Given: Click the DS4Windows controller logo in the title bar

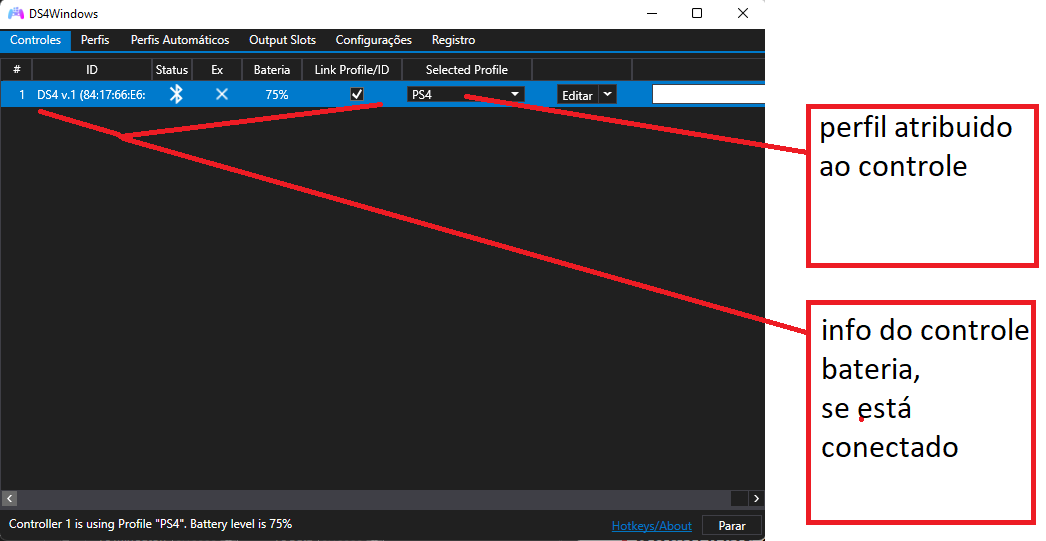Looking at the screenshot, I should click(x=16, y=13).
